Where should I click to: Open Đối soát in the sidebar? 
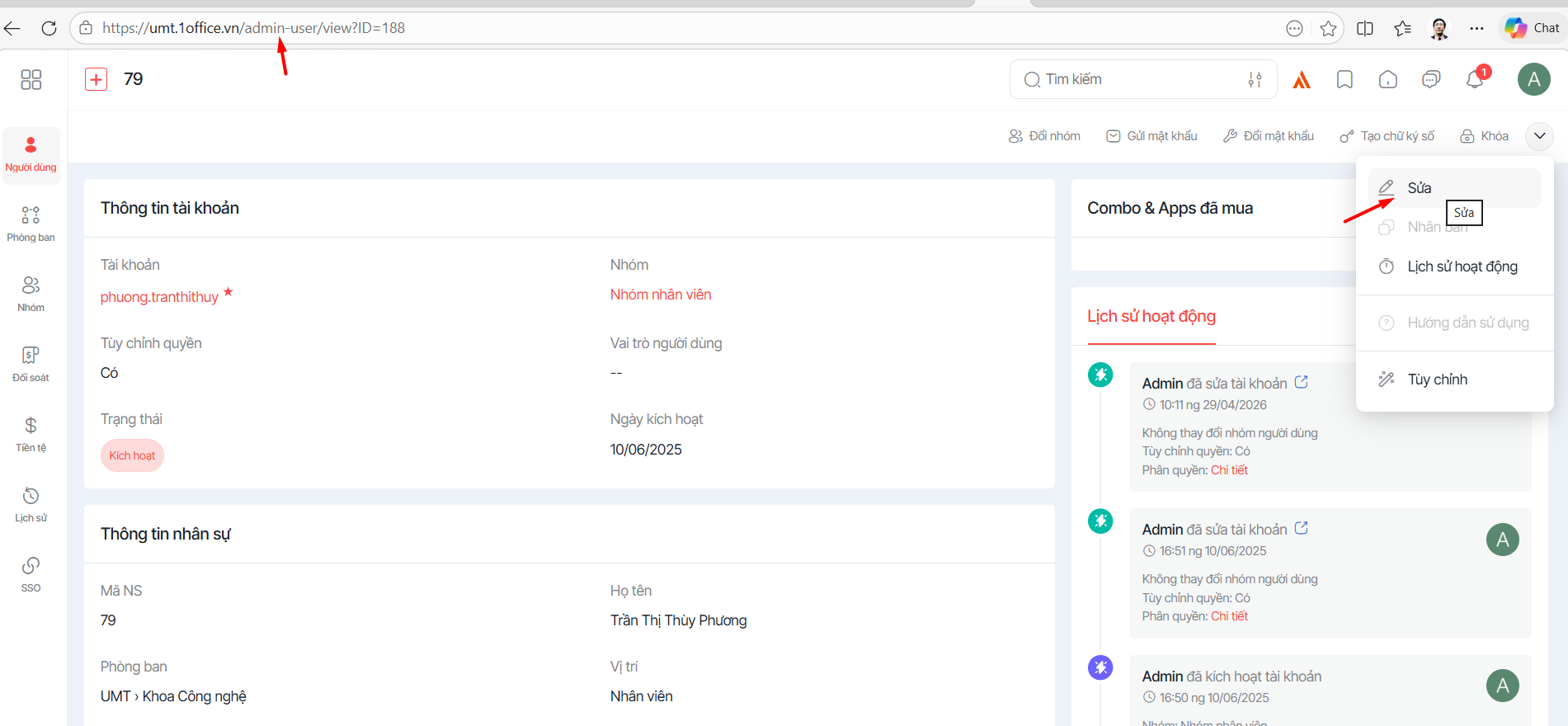31,365
